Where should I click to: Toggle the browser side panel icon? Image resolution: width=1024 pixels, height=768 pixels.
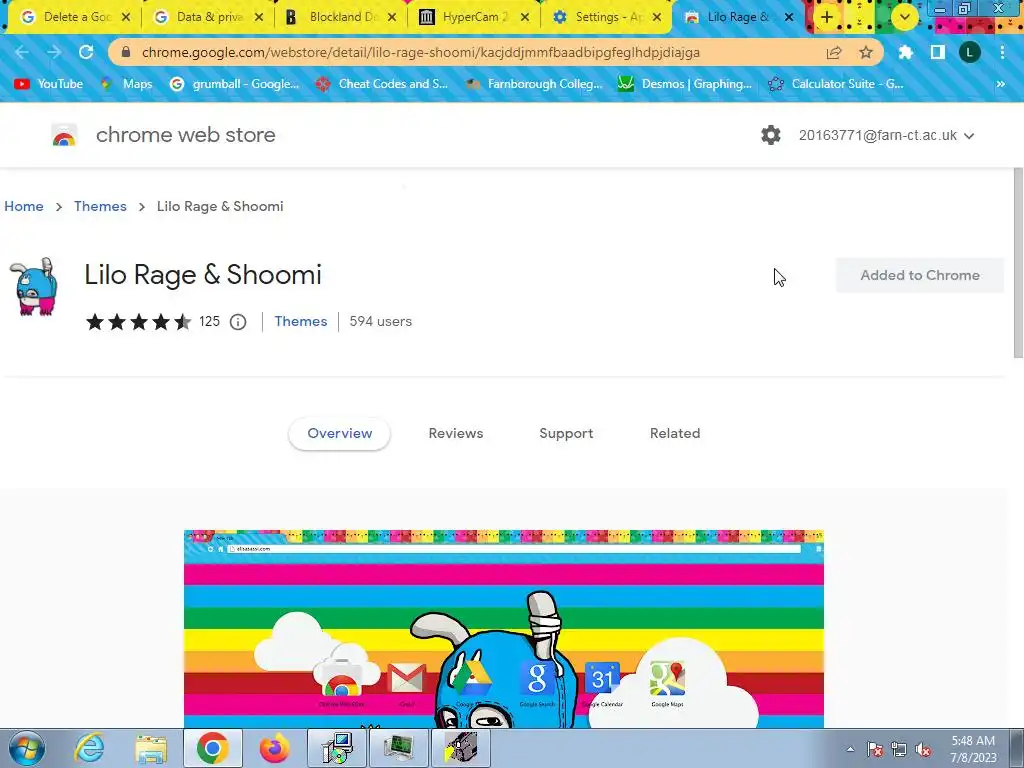click(938, 52)
